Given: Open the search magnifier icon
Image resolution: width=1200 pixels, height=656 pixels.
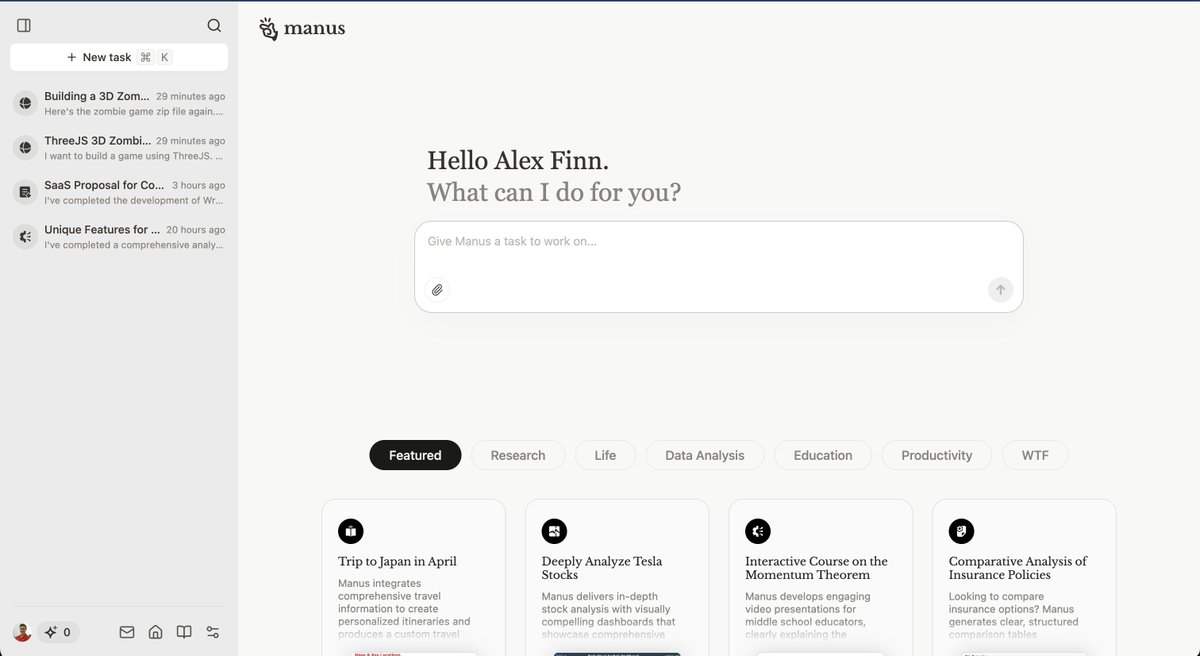Looking at the screenshot, I should tap(214, 26).
